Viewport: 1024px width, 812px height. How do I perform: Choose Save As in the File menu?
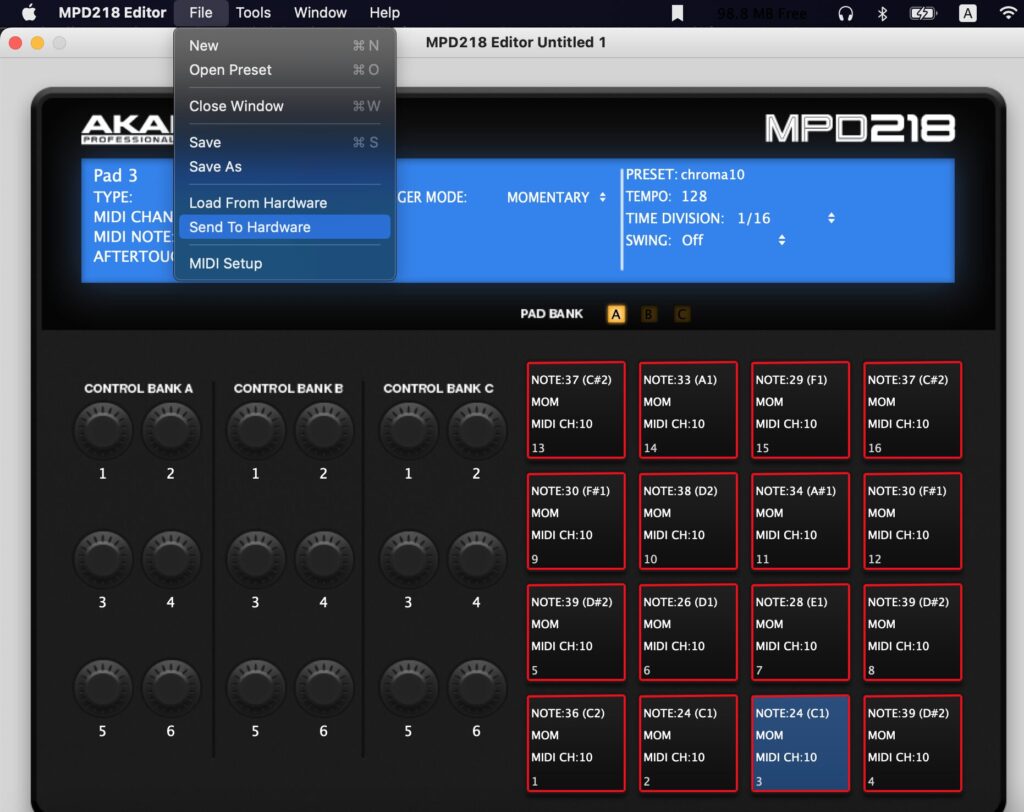coord(284,167)
